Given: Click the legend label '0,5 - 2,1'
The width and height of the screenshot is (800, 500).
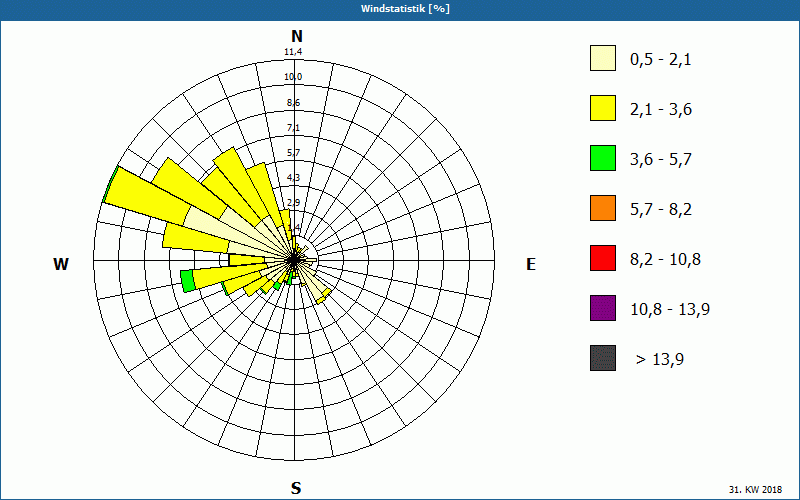Looking at the screenshot, I should tap(661, 60).
